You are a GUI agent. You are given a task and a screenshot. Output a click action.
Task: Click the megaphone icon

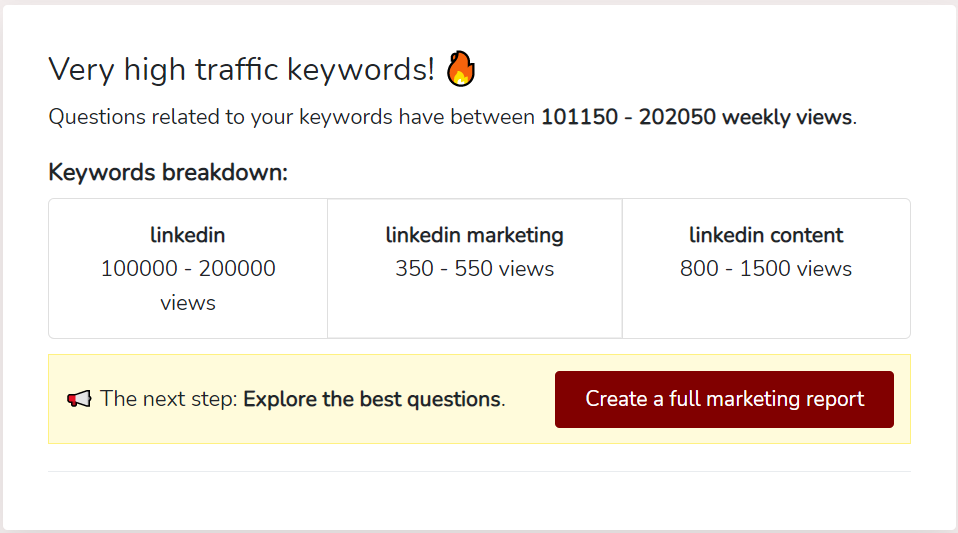coord(79,399)
